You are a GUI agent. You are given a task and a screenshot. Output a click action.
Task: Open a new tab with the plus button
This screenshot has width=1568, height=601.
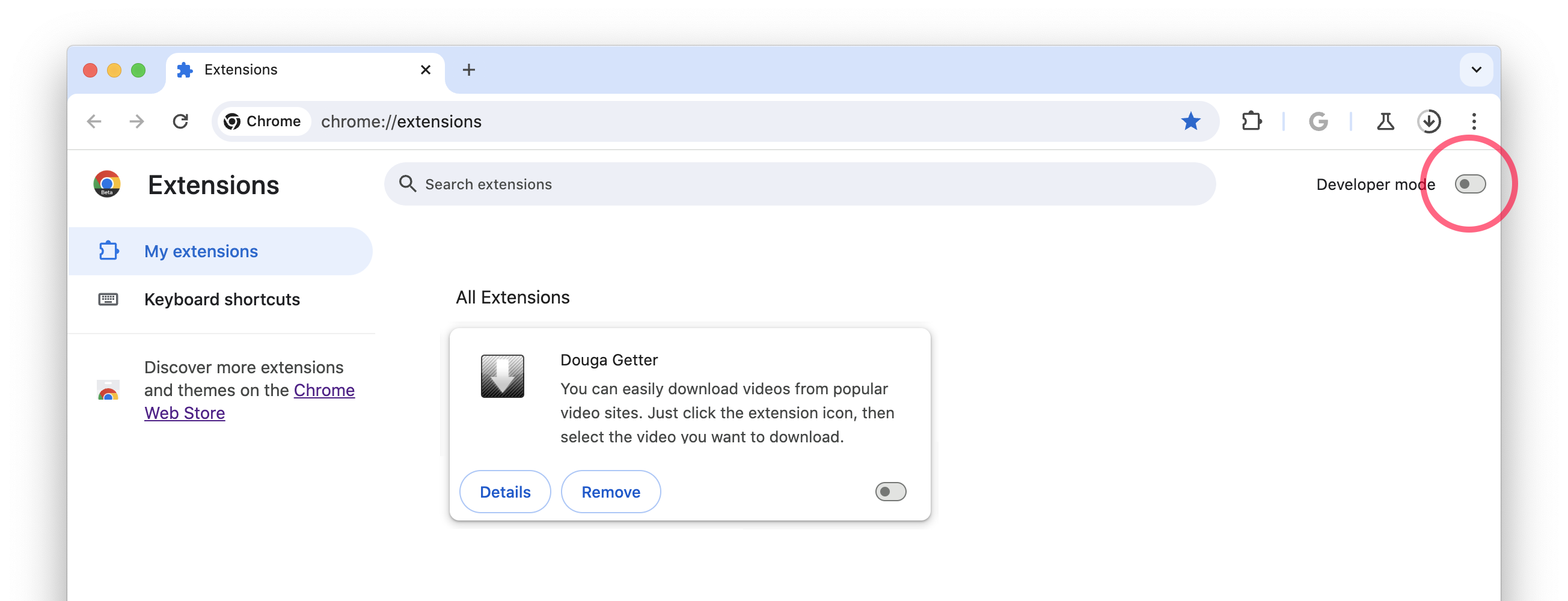pyautogui.click(x=469, y=69)
